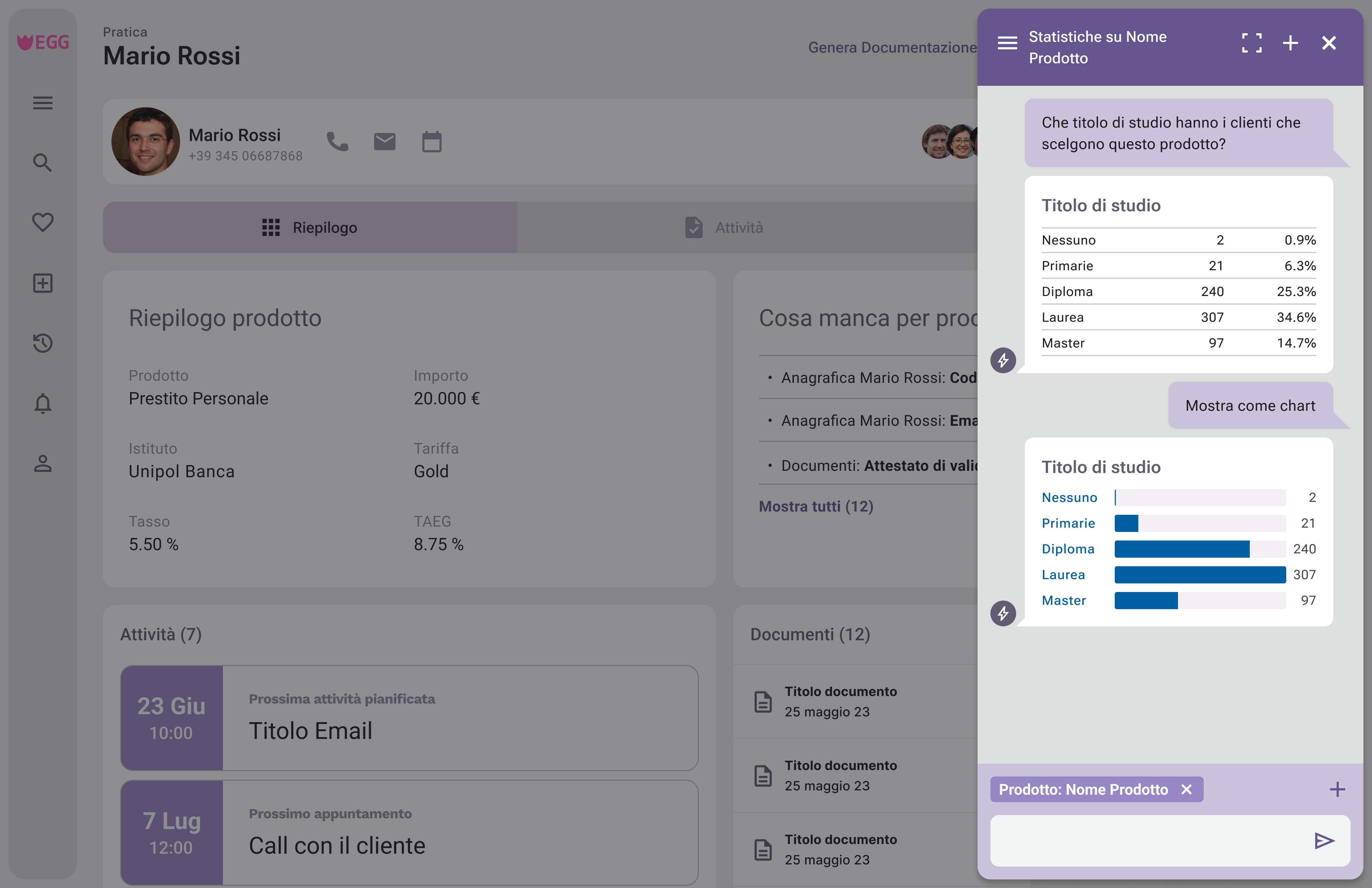Image resolution: width=1372 pixels, height=888 pixels.
Task: Open the calendar icon next to Mario Rossi
Action: pos(432,141)
